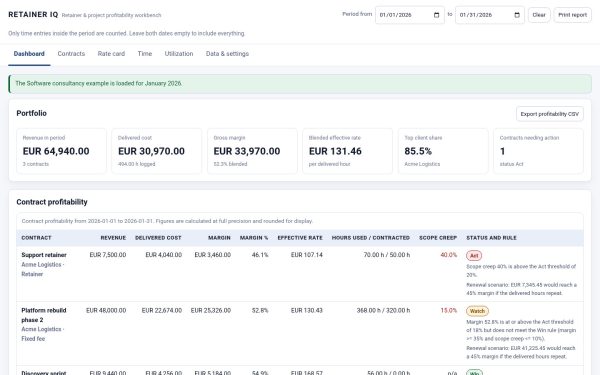Switch to the Dashboard tab
The height and width of the screenshot is (375, 600).
(x=29, y=54)
